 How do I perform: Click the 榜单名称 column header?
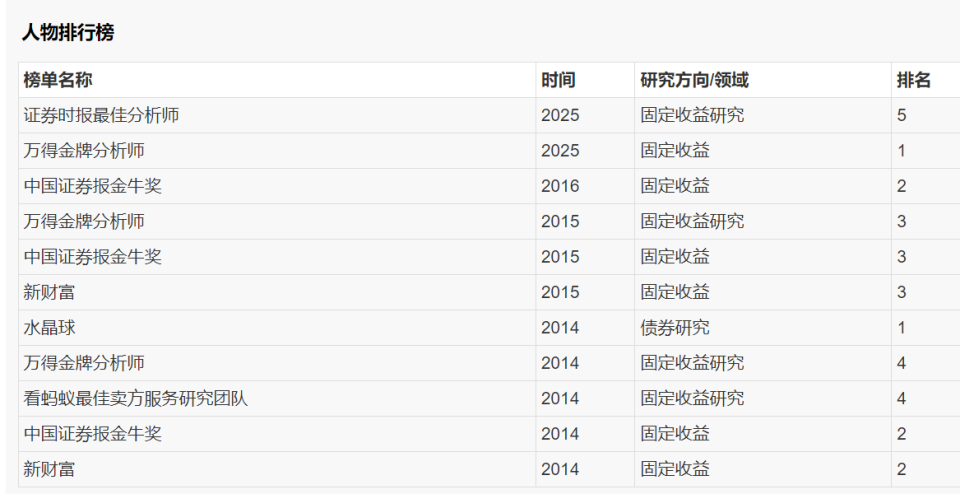(58, 80)
